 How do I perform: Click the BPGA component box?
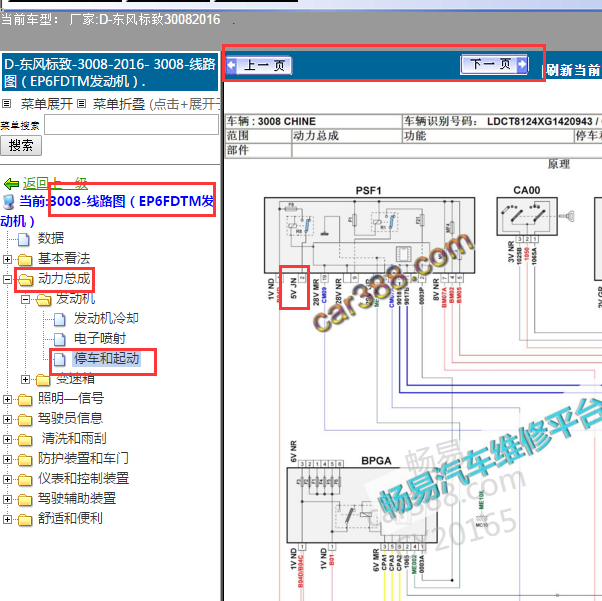[362, 505]
